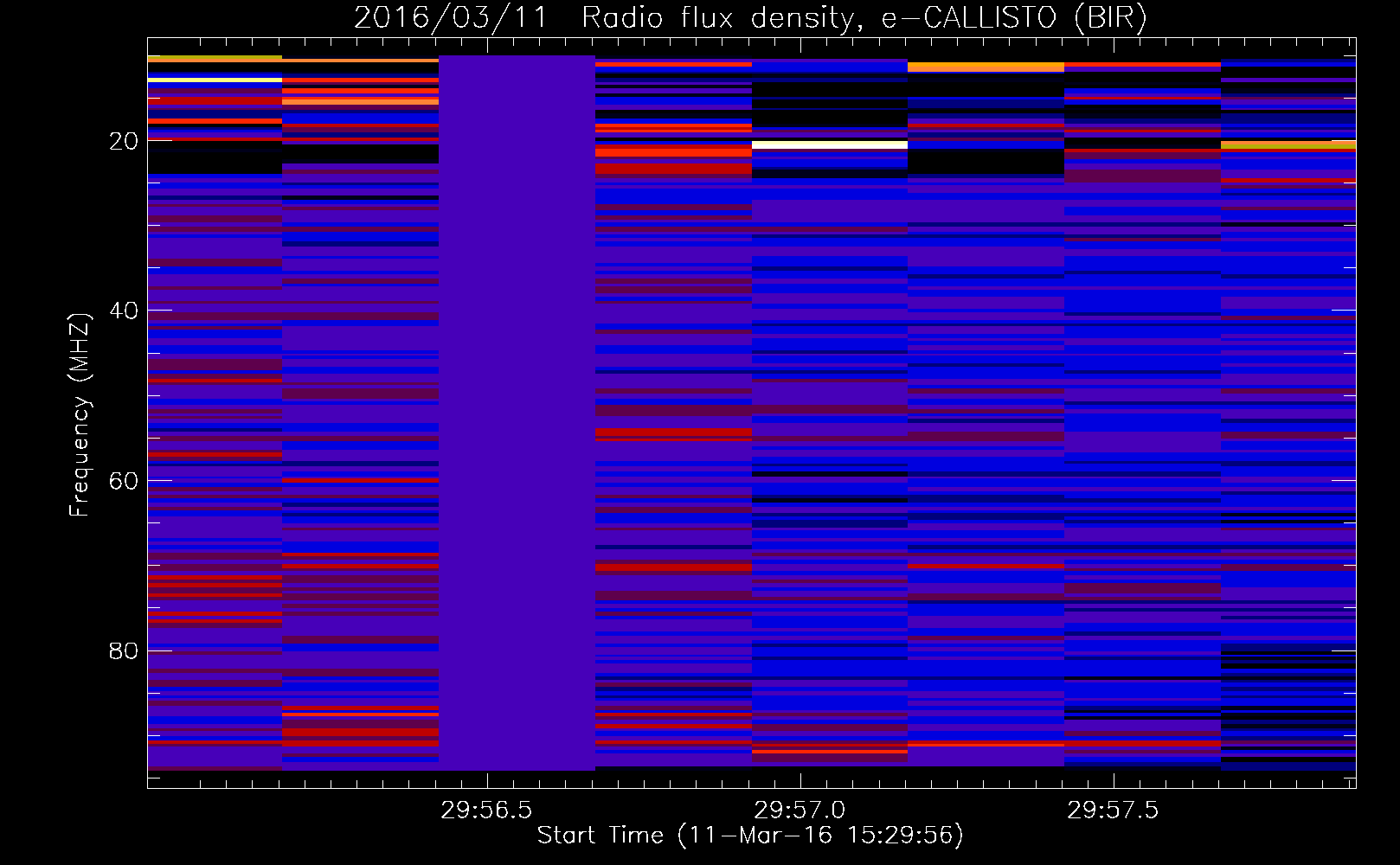Click the '40' frequency tick label
The height and width of the screenshot is (865, 1400).
124,311
